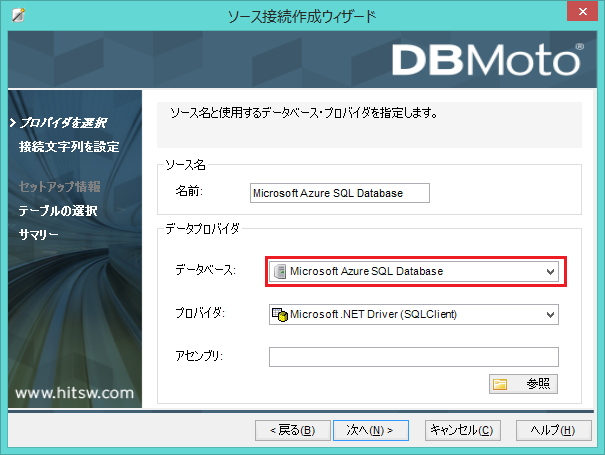
Task: Click the データプロバイダ group box title
Action: pos(203,229)
